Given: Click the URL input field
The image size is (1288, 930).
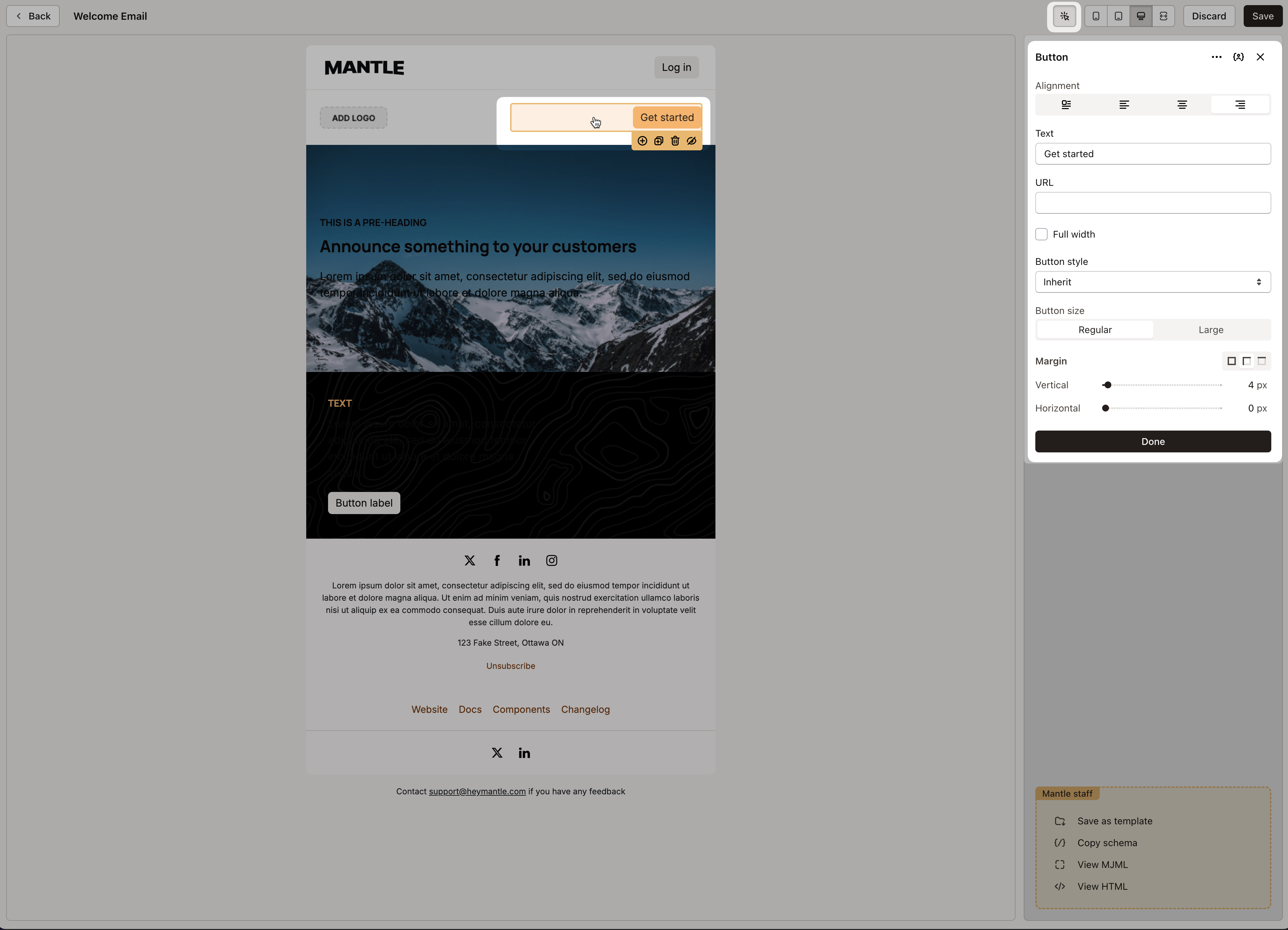Looking at the screenshot, I should pyautogui.click(x=1152, y=203).
